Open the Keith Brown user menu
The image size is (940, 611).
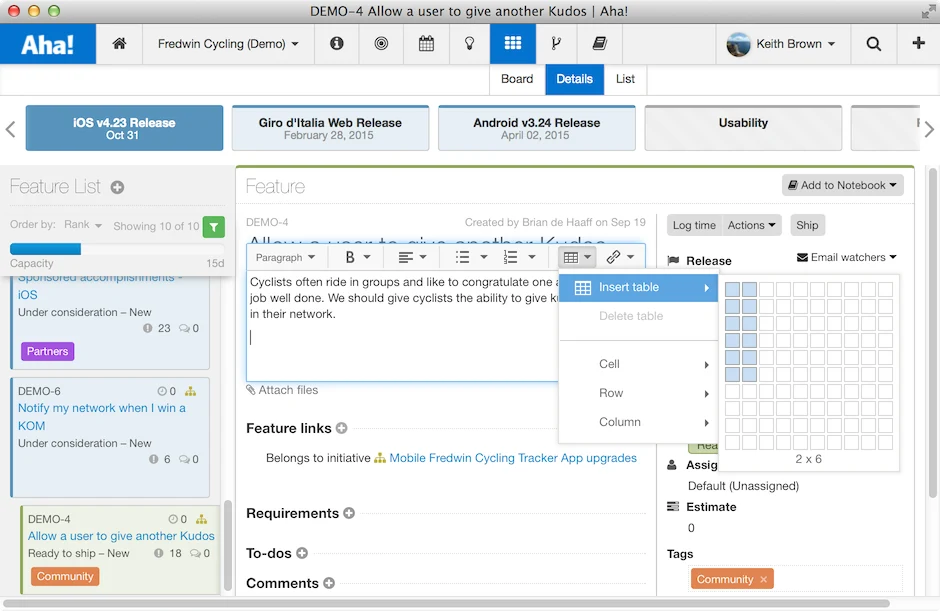[782, 44]
